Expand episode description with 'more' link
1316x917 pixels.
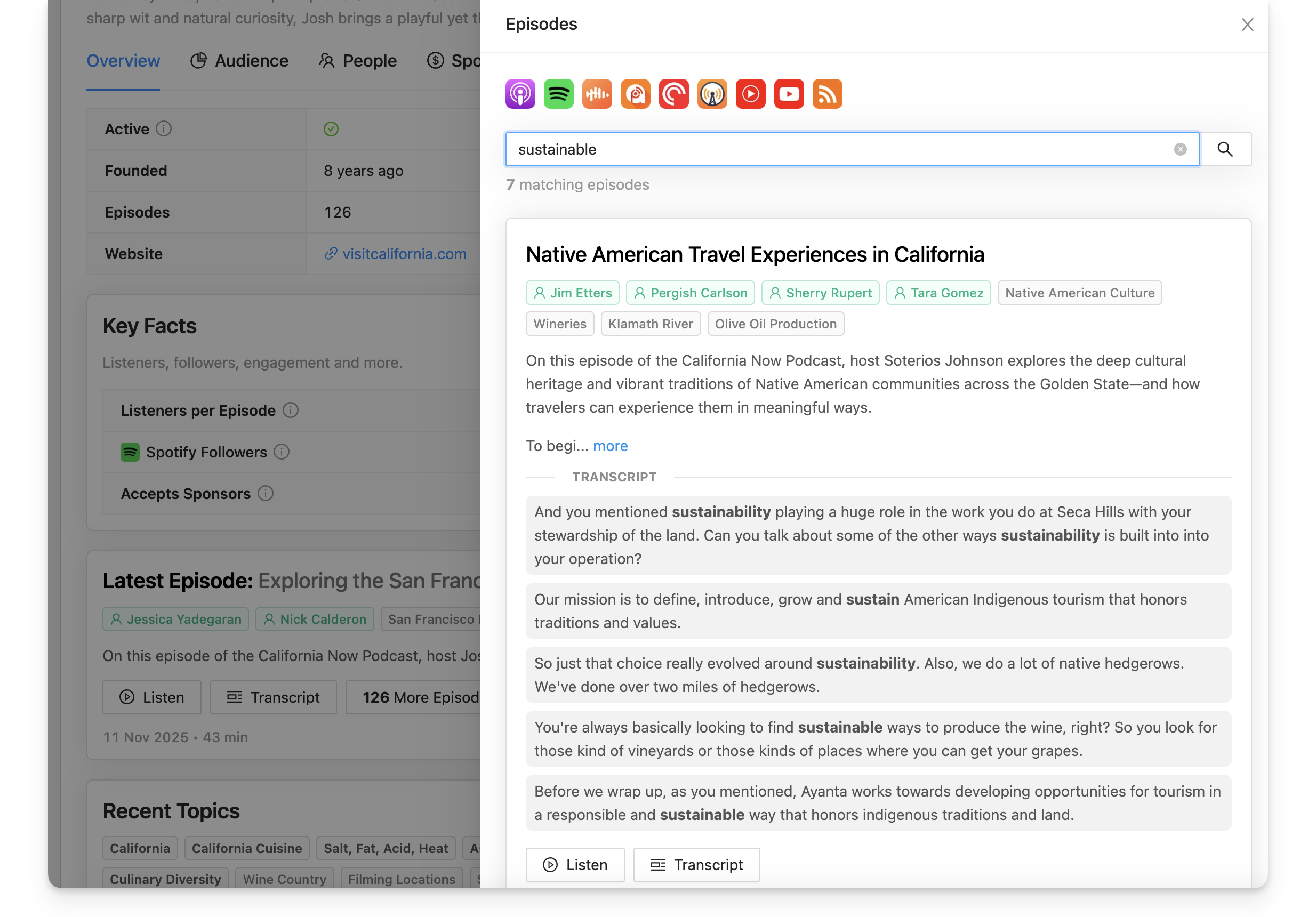(x=610, y=445)
